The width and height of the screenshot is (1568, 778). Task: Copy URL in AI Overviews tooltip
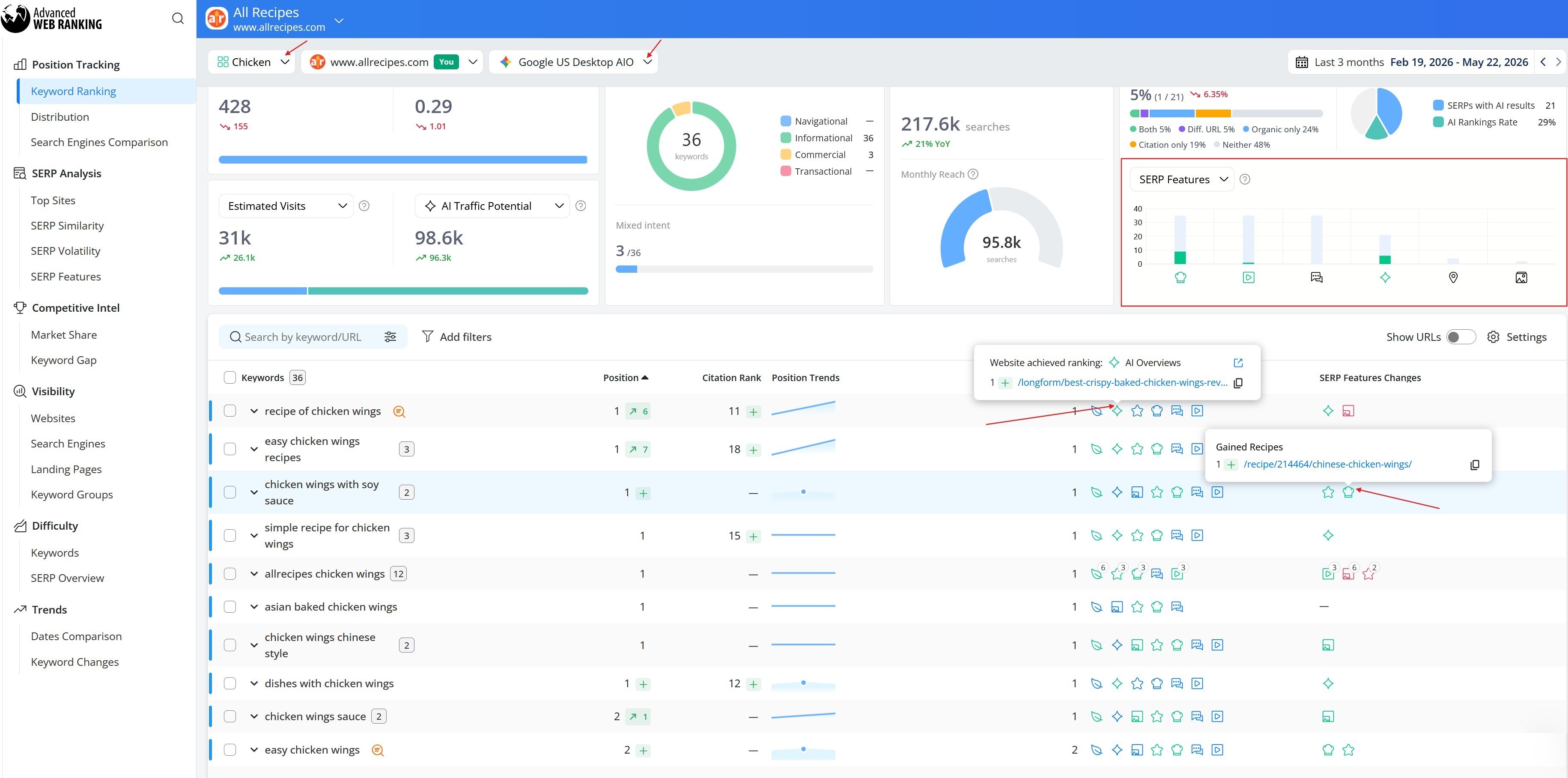(x=1238, y=383)
